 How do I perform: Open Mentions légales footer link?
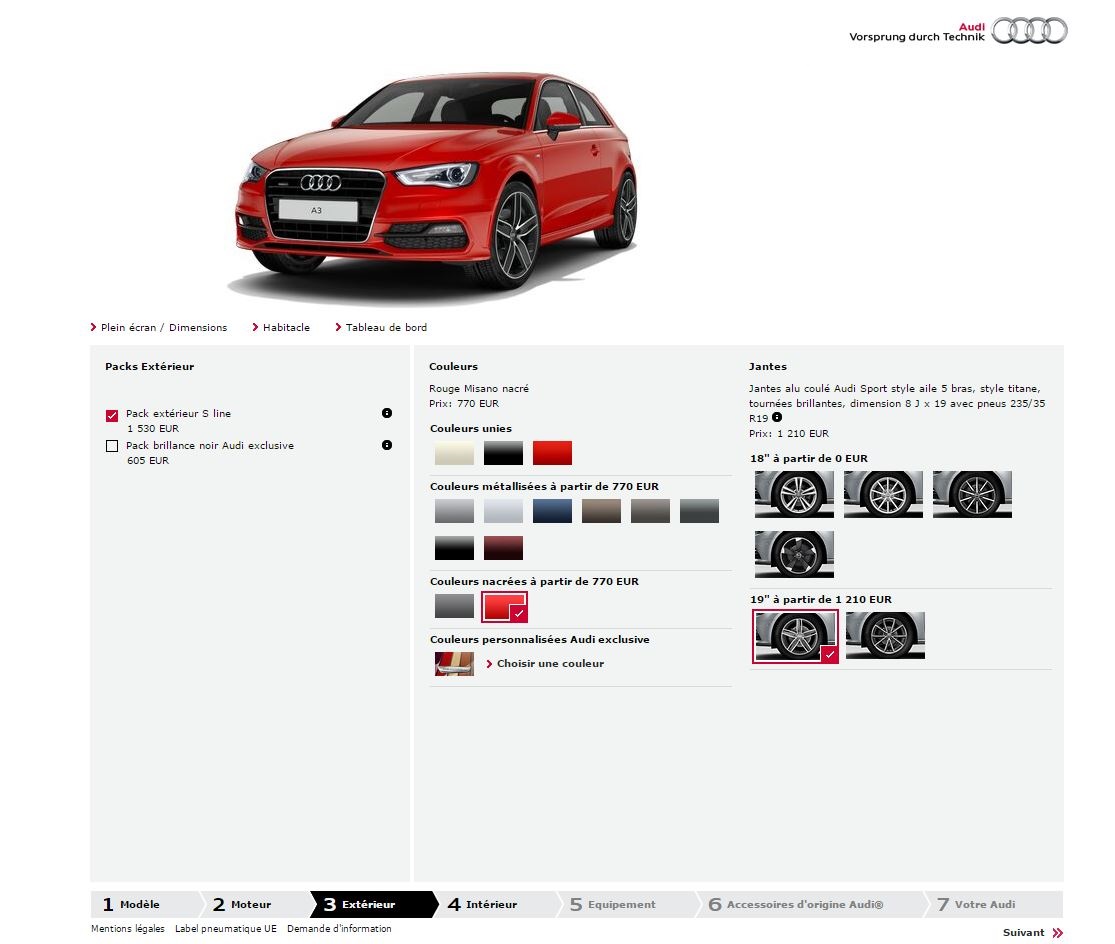click(127, 929)
